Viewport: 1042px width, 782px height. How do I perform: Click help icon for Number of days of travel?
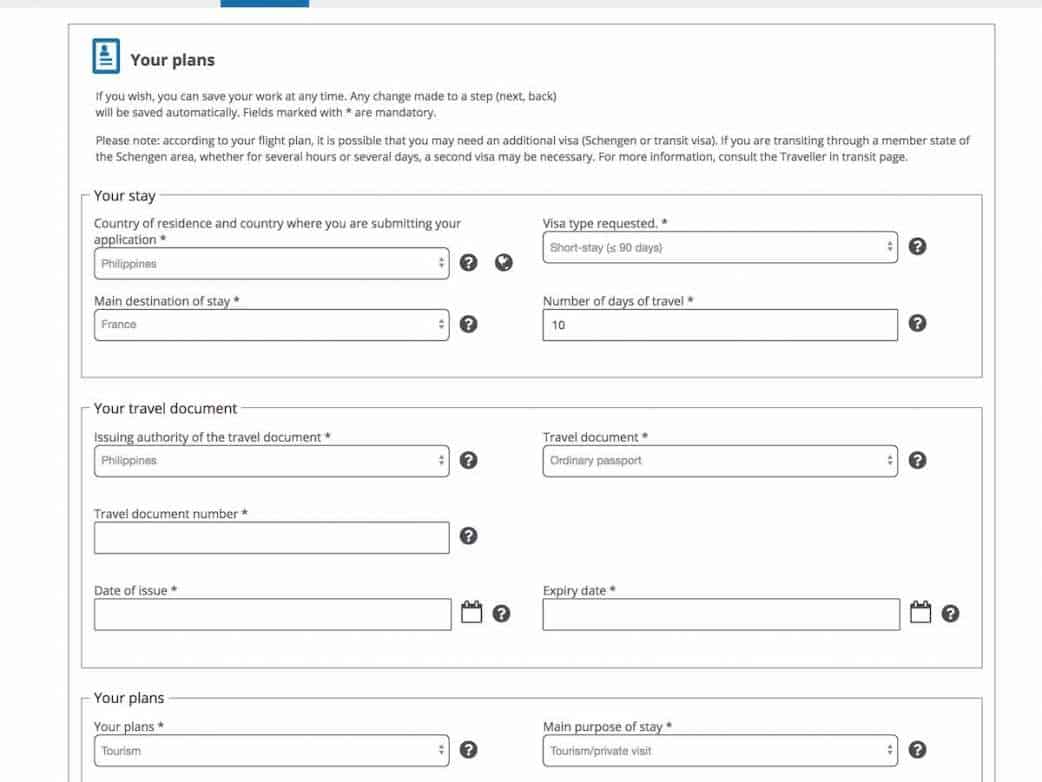(x=917, y=323)
